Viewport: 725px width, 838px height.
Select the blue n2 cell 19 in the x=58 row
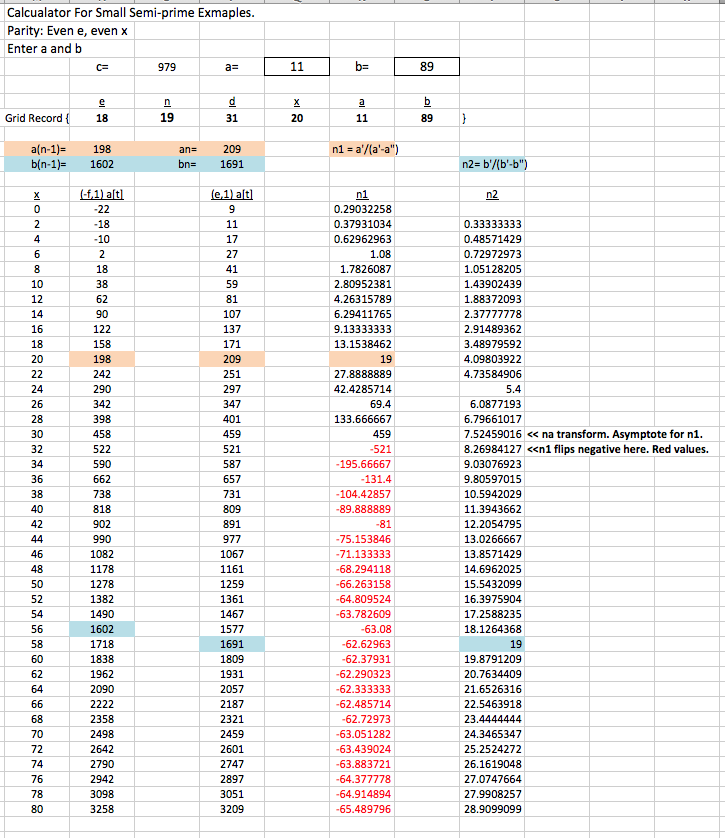[x=492, y=644]
